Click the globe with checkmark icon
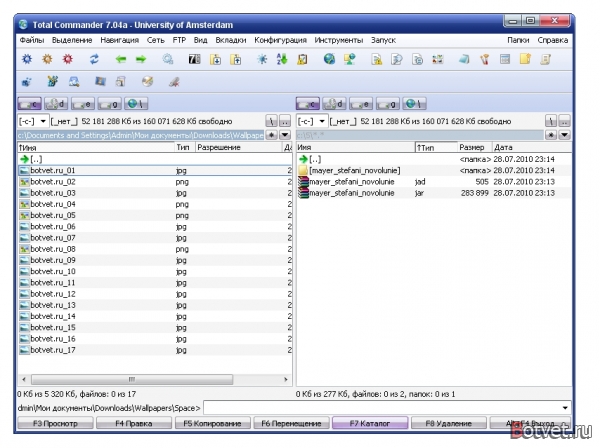This screenshot has width=600, height=448. pos(329,59)
